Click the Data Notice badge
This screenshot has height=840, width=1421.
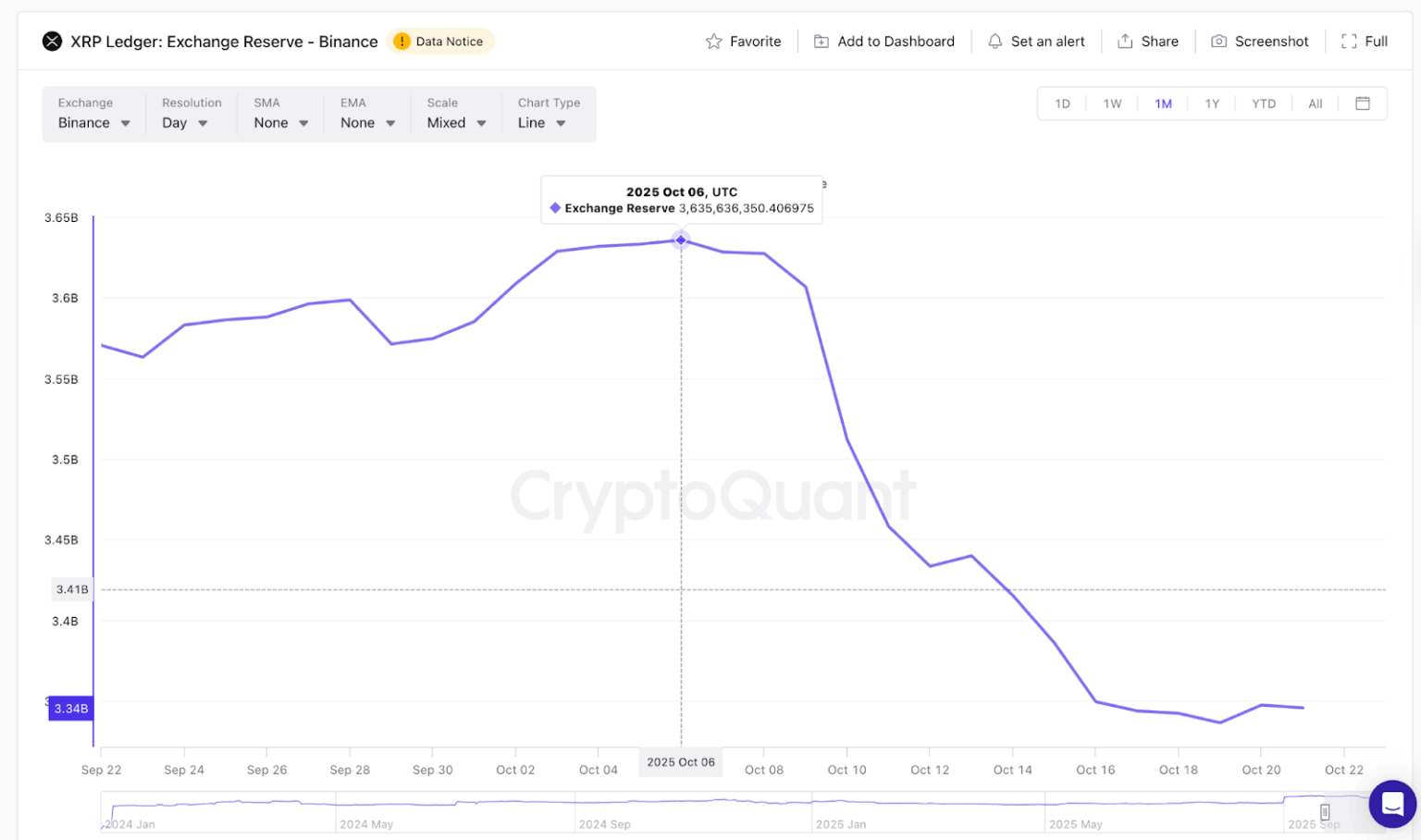point(440,42)
